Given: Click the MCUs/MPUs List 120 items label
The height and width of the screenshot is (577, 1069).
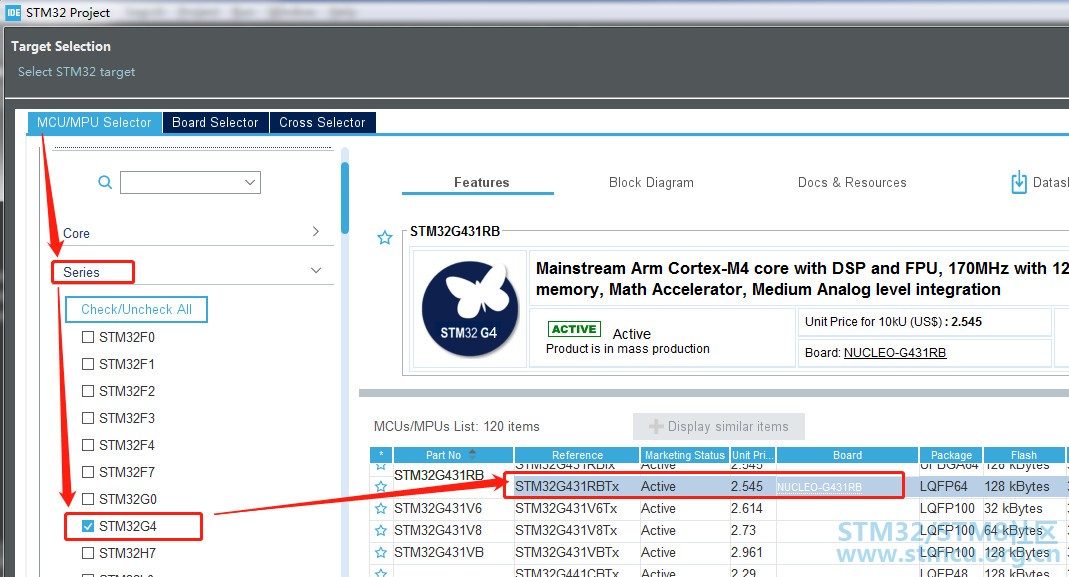Looking at the screenshot, I should coord(456,426).
